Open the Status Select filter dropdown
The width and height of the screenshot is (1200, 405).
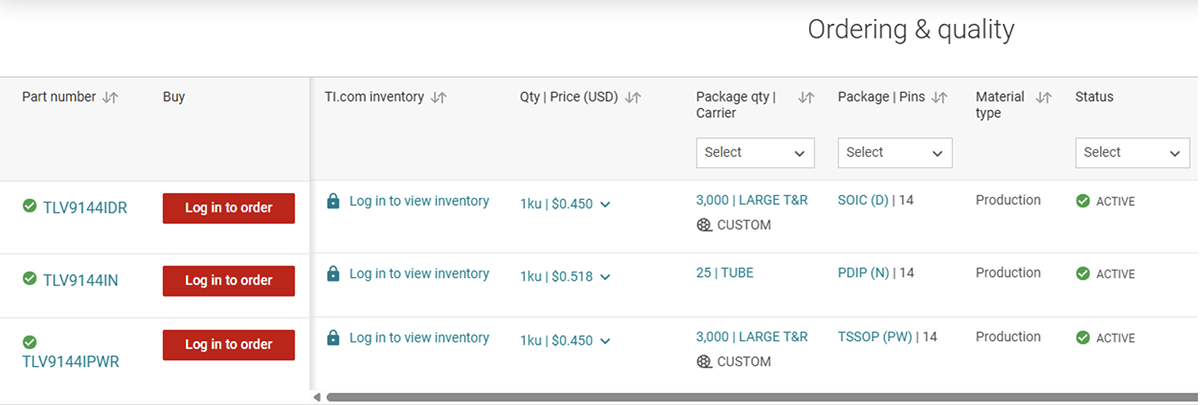1132,153
